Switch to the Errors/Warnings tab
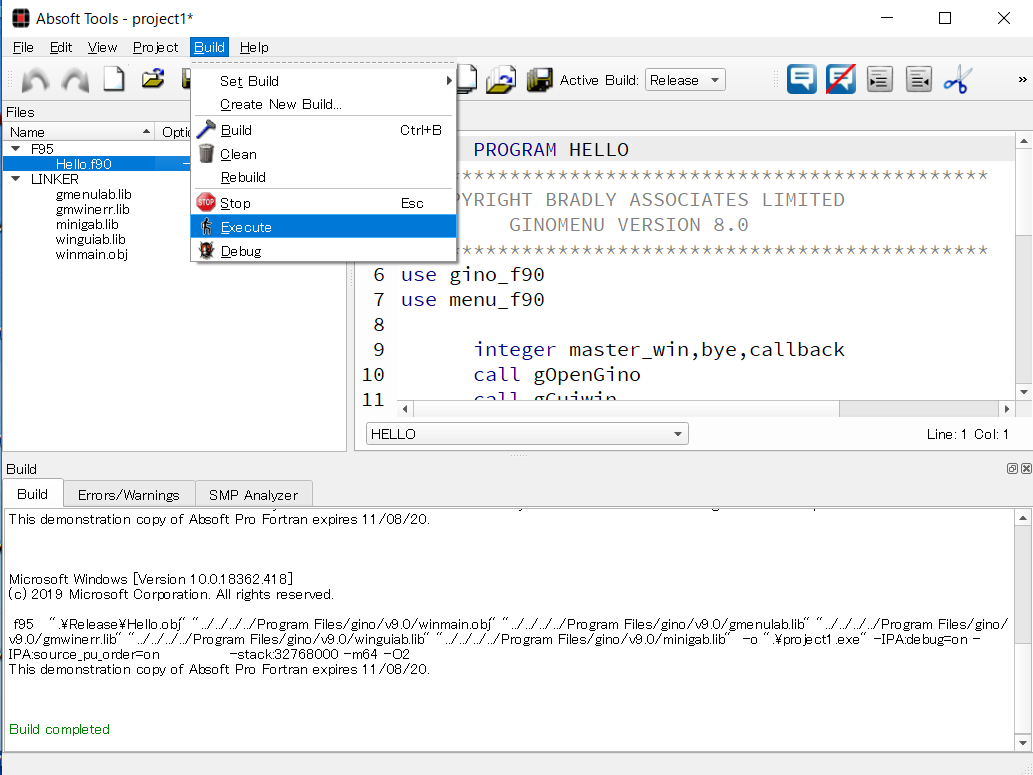1033x775 pixels. point(129,495)
